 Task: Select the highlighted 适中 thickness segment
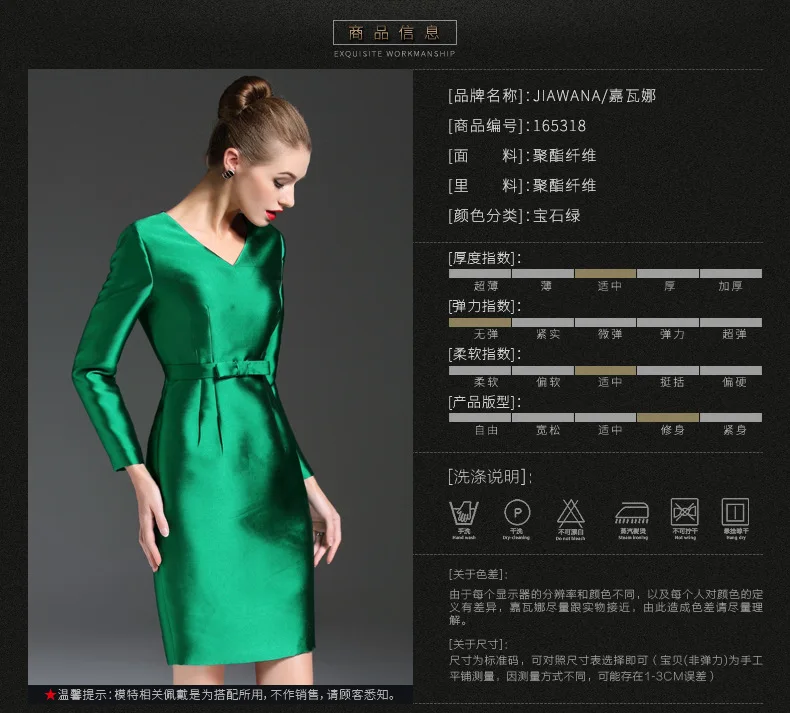605,274
